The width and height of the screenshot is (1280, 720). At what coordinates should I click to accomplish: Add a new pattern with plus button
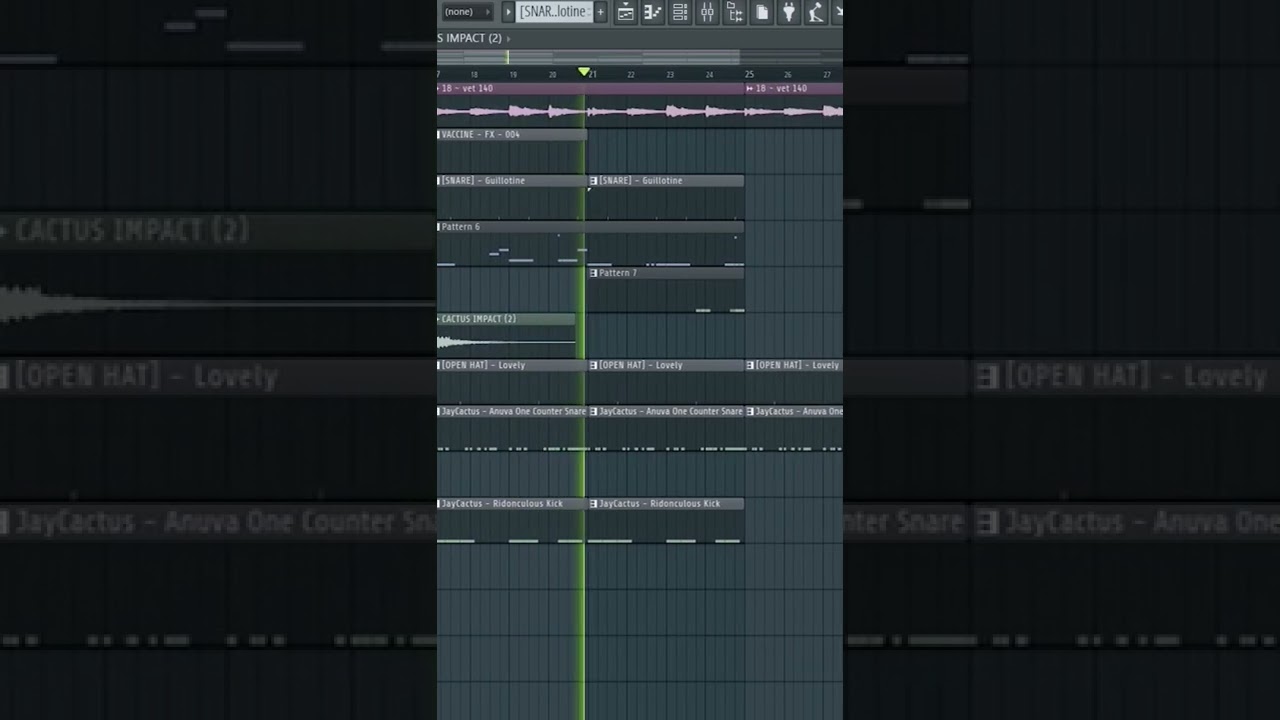pyautogui.click(x=600, y=12)
